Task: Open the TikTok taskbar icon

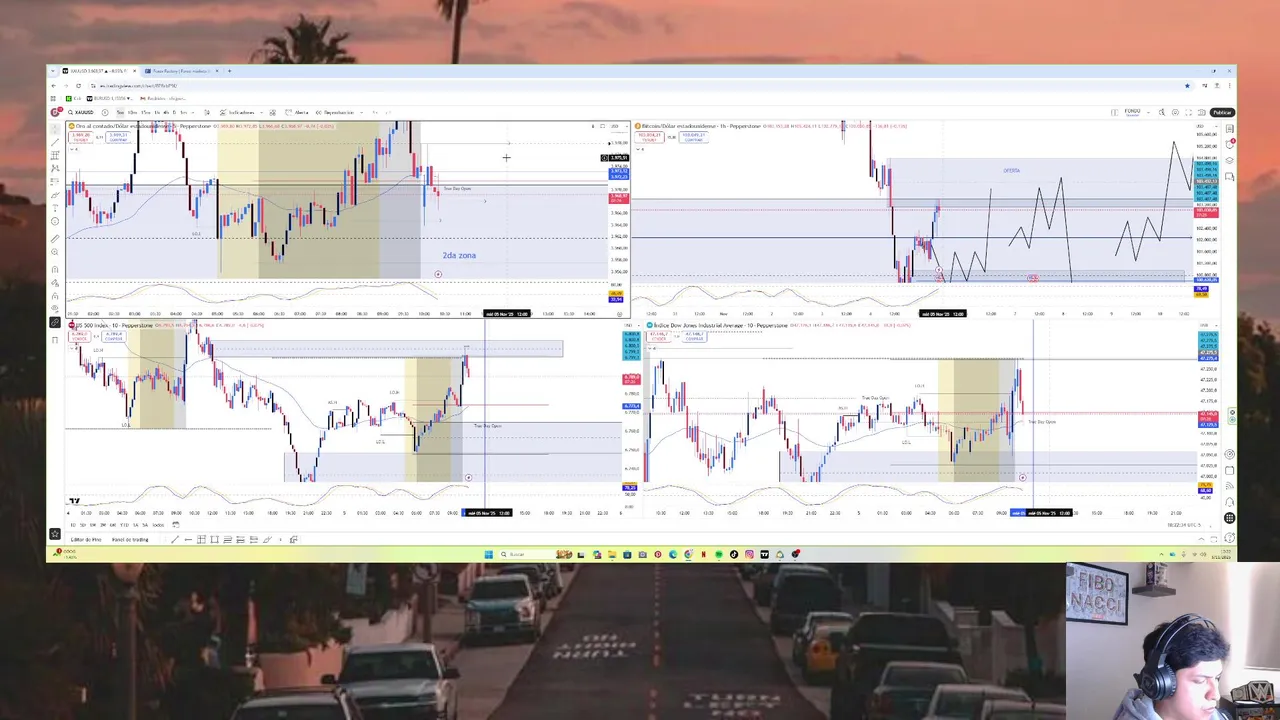Action: pyautogui.click(x=734, y=554)
